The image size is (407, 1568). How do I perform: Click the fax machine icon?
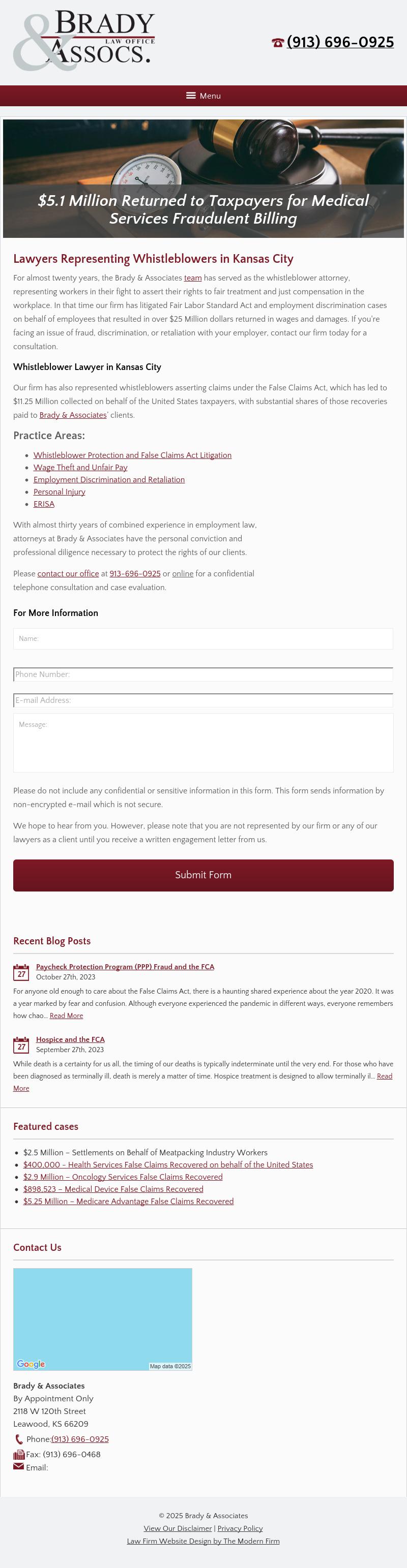click(19, 1455)
